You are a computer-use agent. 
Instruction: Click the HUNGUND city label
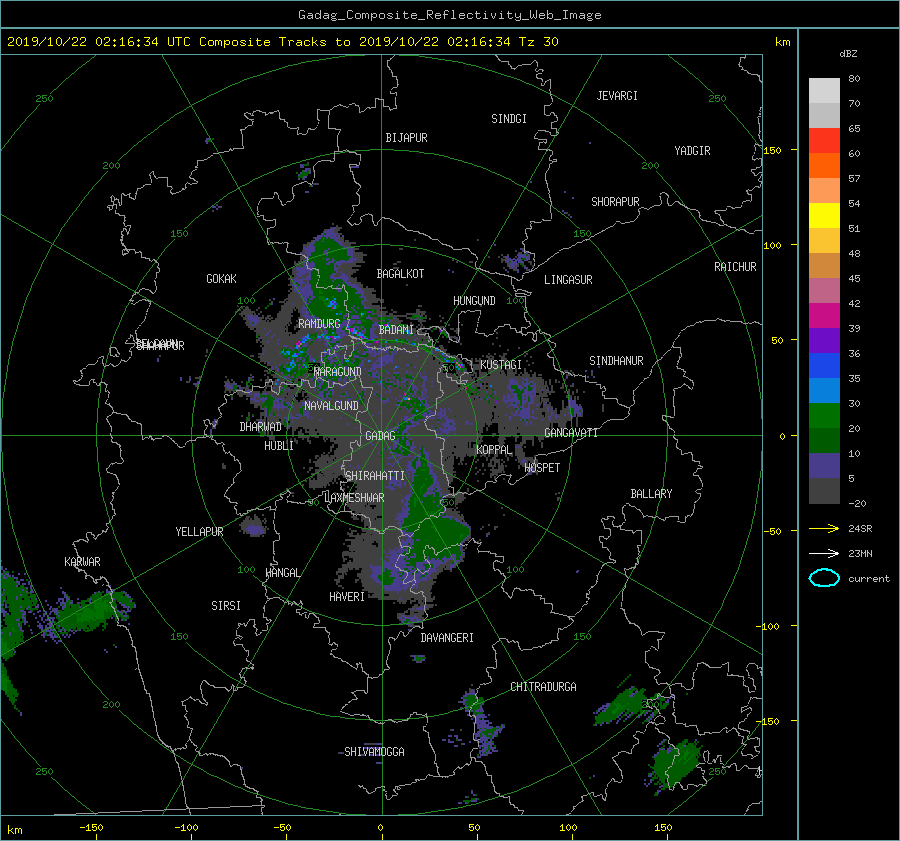click(x=474, y=301)
